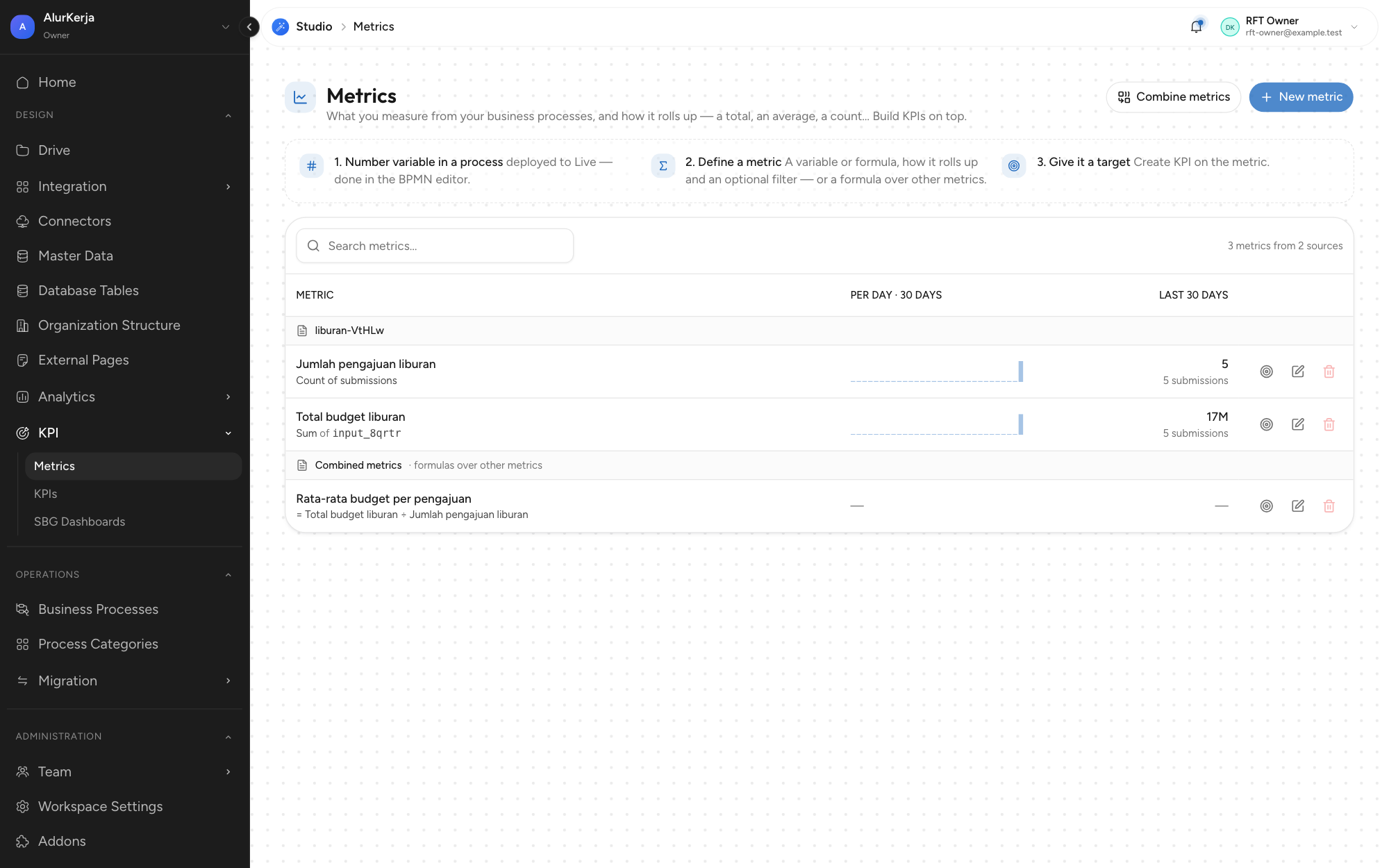Click the Metrics chart icon beside the title
The width and height of the screenshot is (1389, 868).
click(300, 97)
